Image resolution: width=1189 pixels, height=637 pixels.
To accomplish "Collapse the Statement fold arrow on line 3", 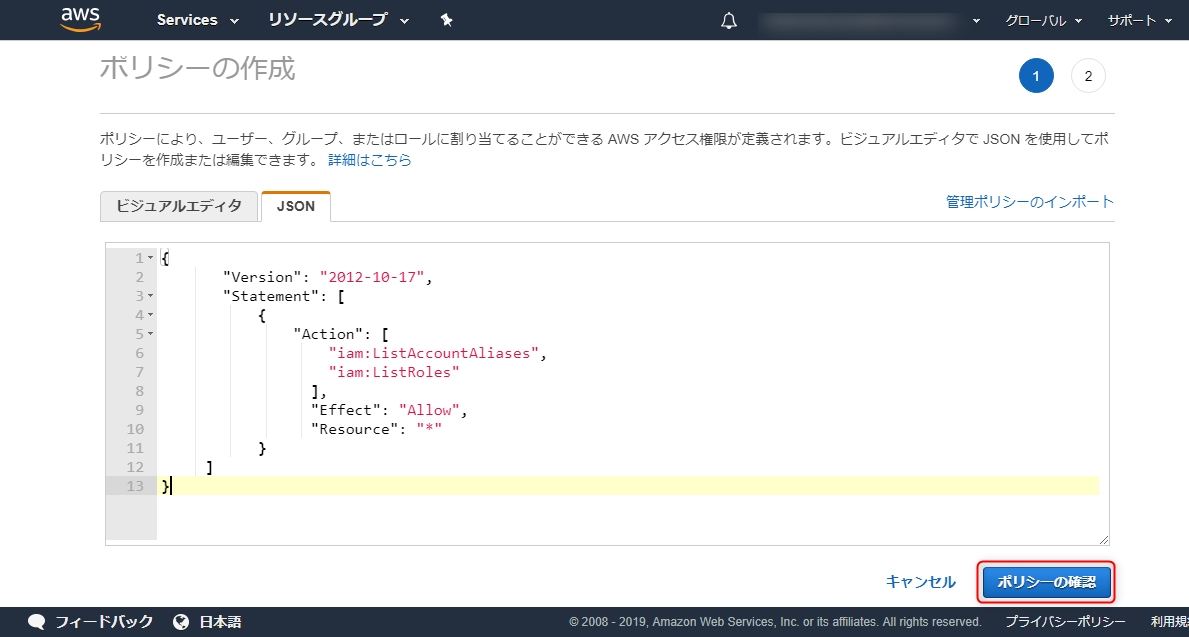I will tap(150, 297).
